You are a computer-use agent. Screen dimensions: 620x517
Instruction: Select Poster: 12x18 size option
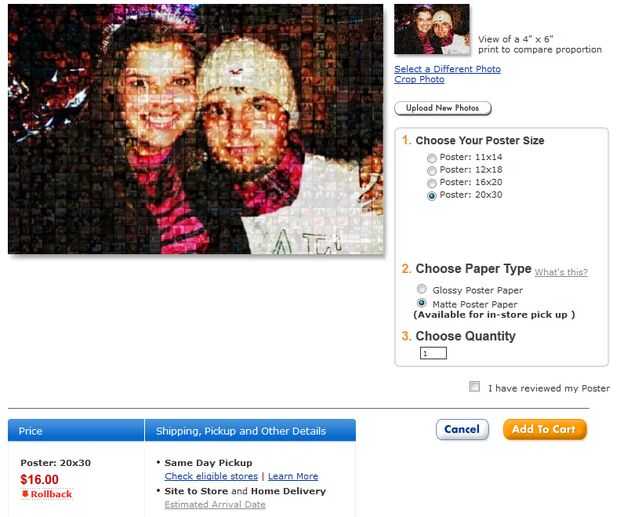click(x=431, y=170)
